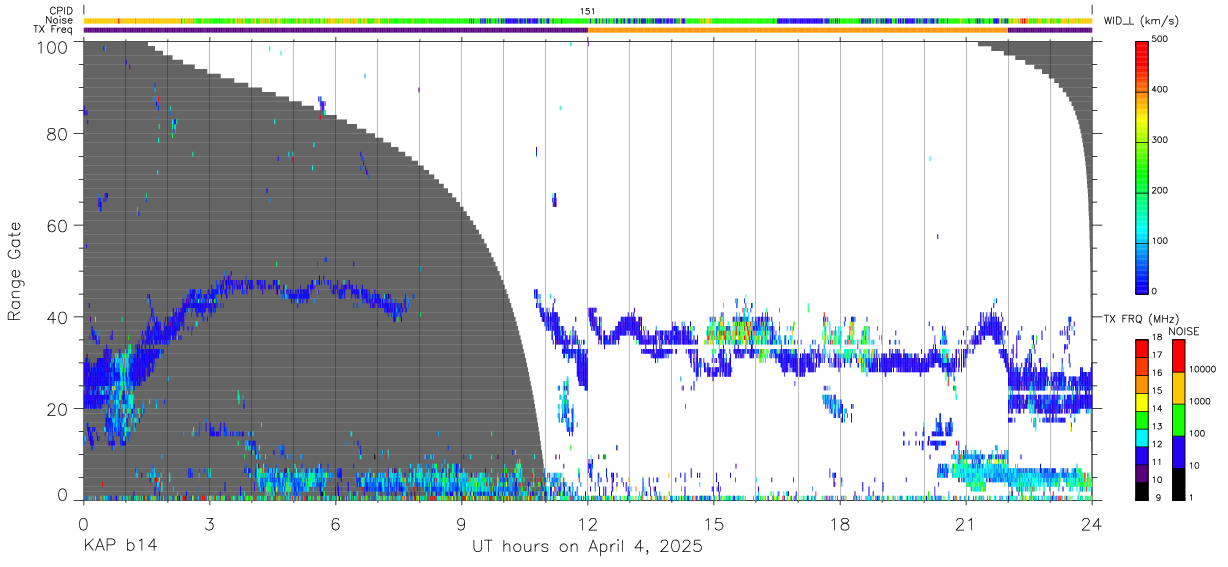Click the TX Freq row label
Viewport: 1228px width, 567px height.
pyautogui.click(x=53, y=29)
